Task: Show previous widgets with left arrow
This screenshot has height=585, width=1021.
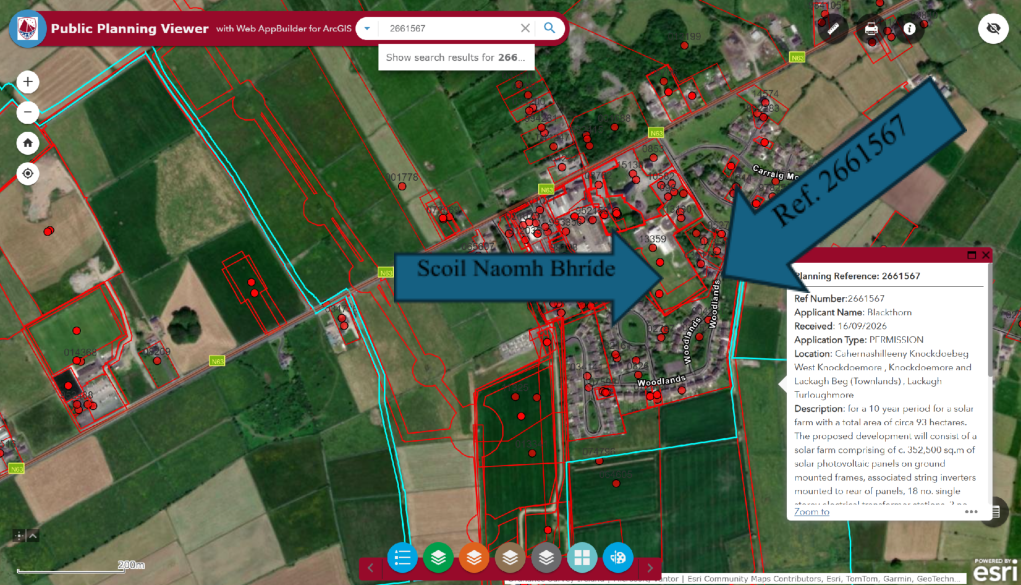Action: click(x=371, y=567)
